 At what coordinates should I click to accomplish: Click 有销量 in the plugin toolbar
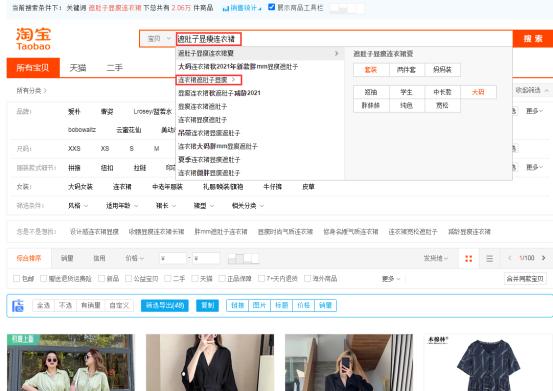91,305
